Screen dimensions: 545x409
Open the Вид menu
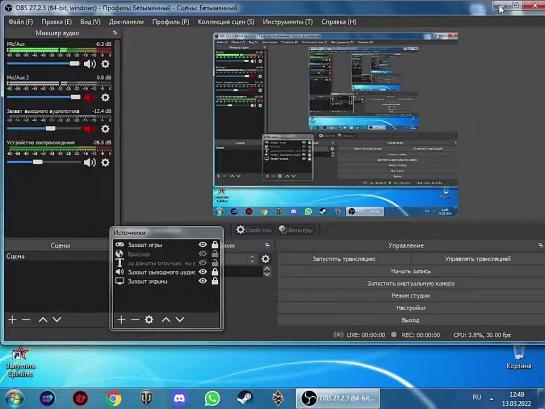[x=90, y=22]
